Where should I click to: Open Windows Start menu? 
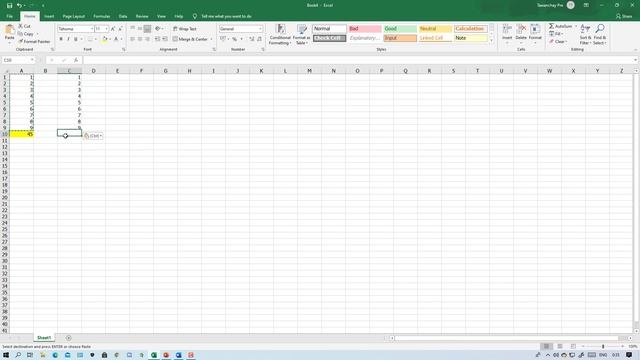tap(6, 355)
